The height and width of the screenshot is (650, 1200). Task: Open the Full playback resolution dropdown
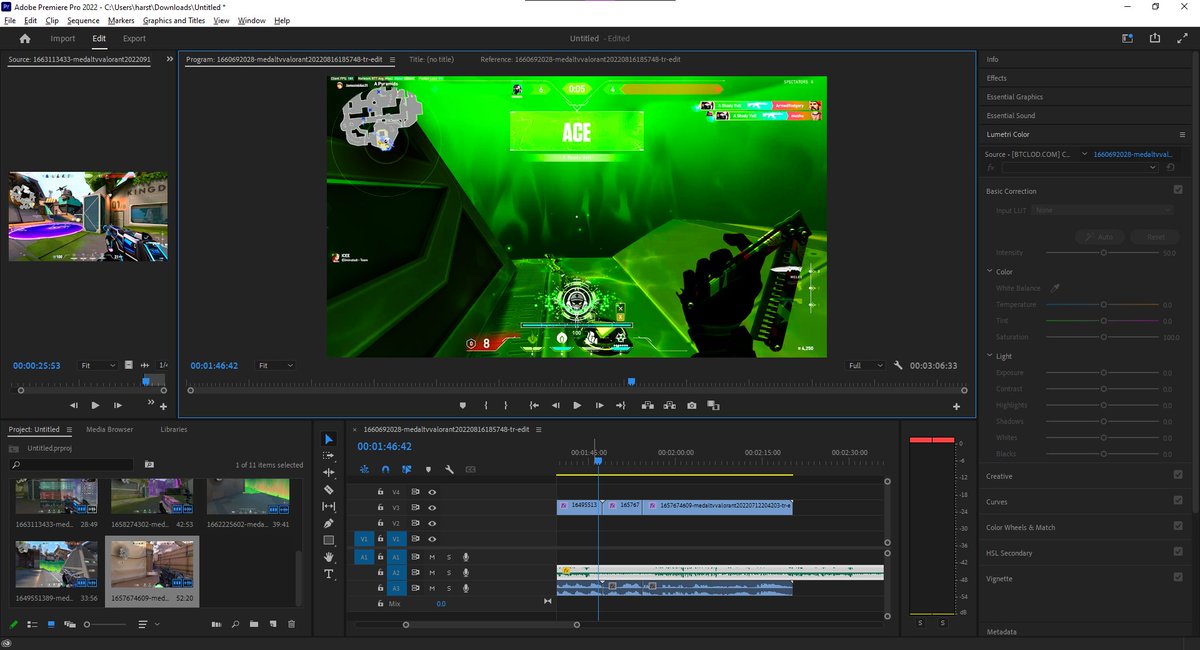(865, 366)
